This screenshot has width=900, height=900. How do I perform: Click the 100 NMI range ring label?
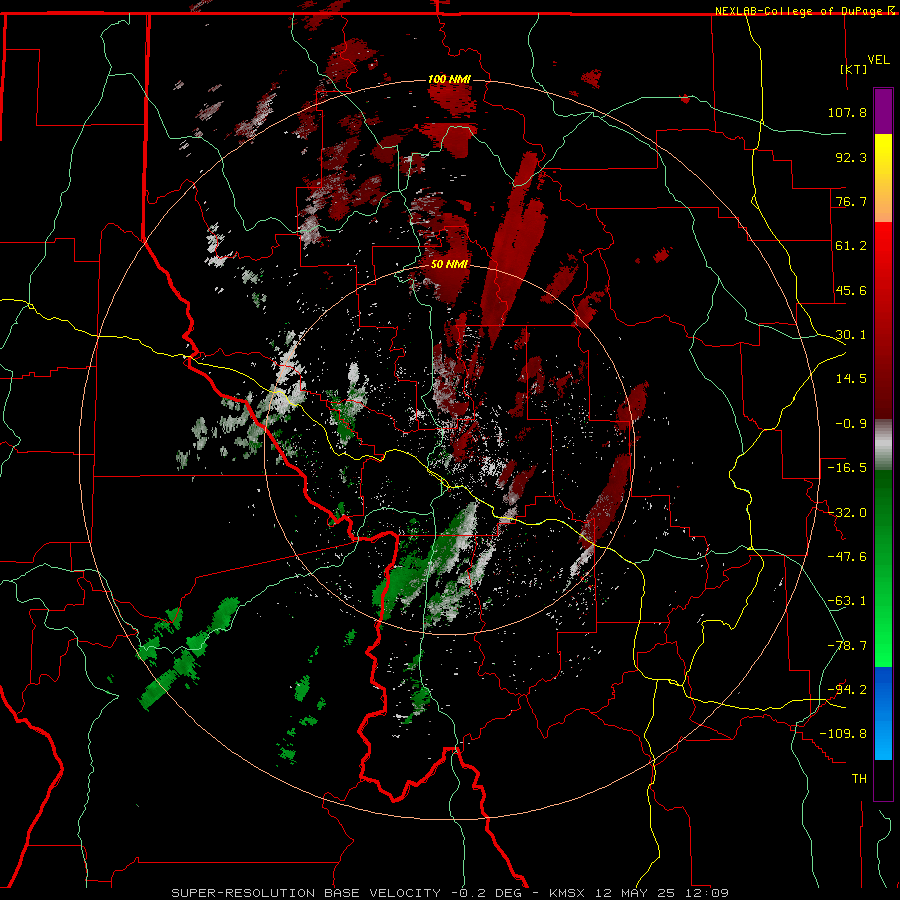(449, 79)
